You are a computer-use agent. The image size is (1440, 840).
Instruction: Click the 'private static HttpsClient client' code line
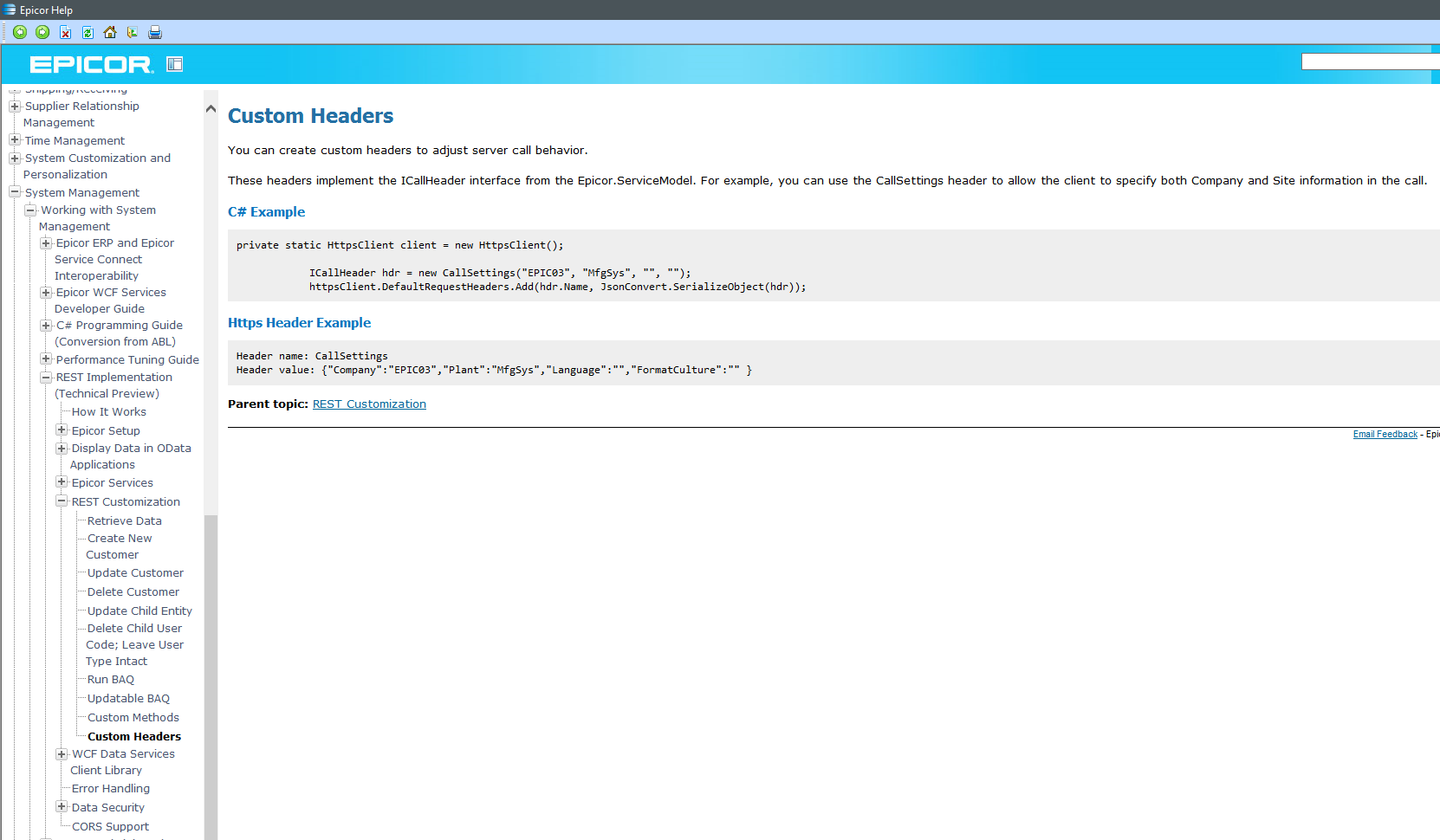point(399,245)
